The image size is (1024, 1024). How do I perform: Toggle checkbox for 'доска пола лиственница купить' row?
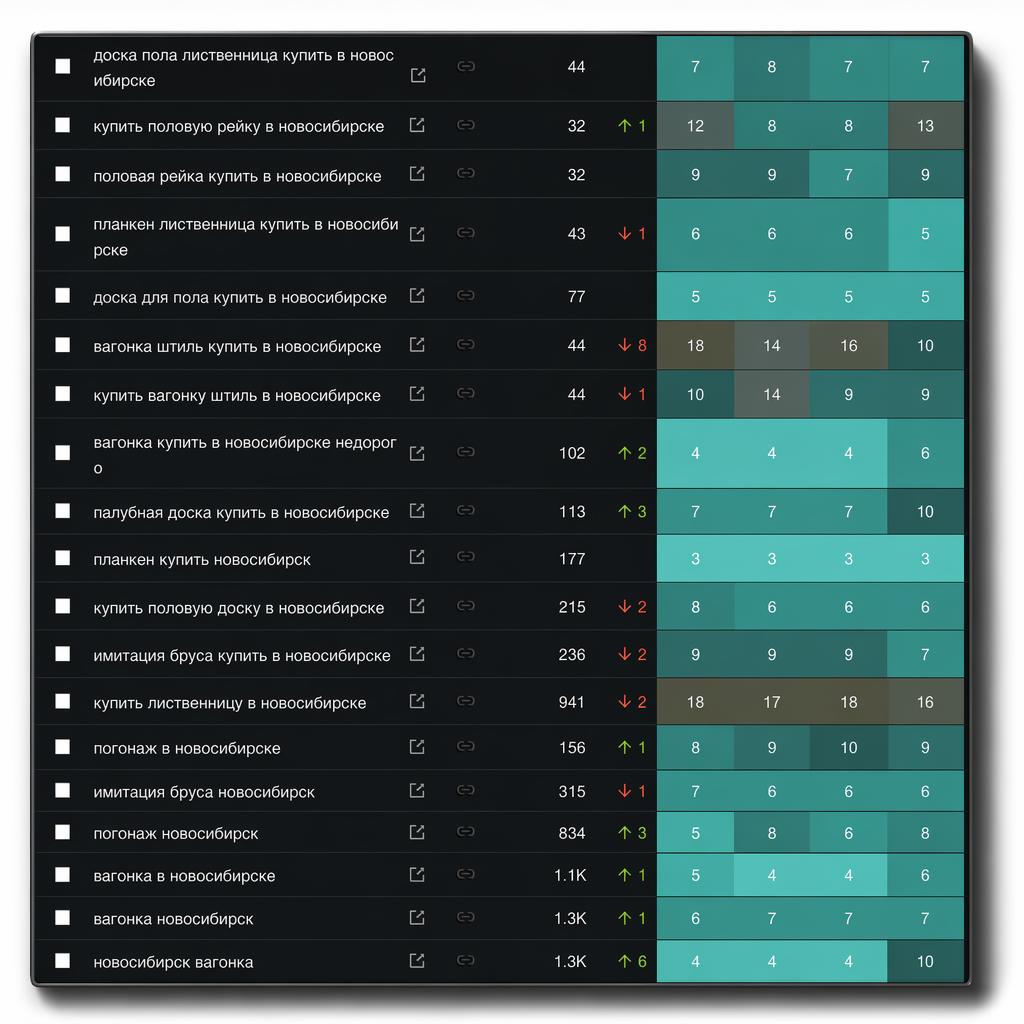click(63, 66)
